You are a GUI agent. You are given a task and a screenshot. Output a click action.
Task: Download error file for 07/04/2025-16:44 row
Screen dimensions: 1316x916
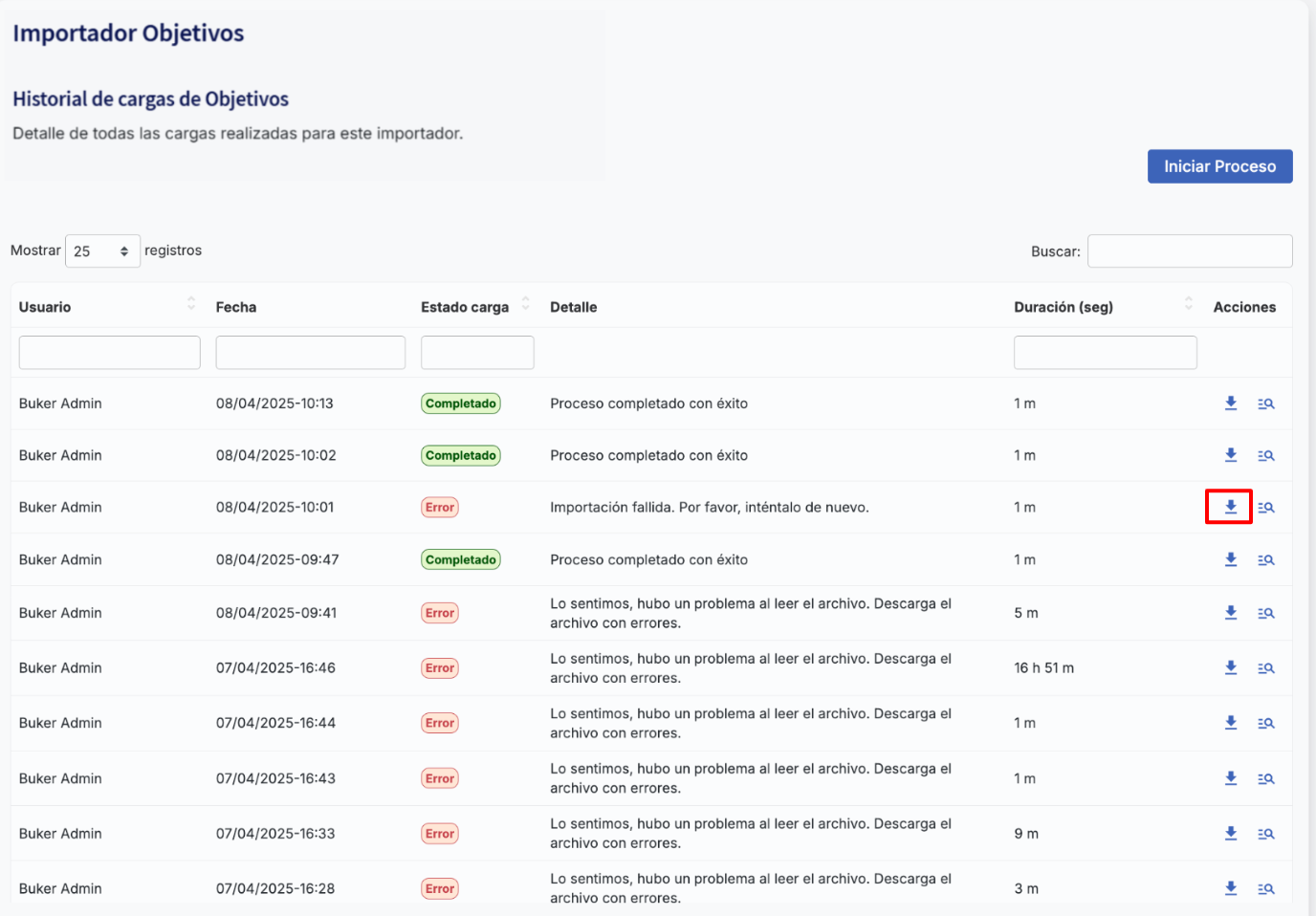1231,723
